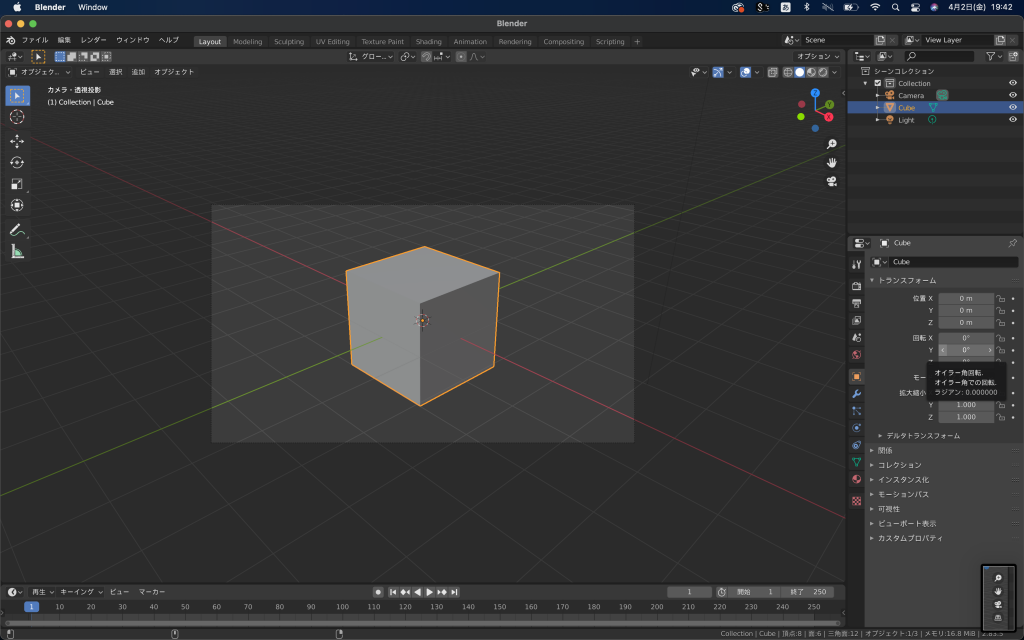This screenshot has height=640, width=1024.
Task: Toggle the Collection eye visibility icon
Action: (x=1013, y=83)
